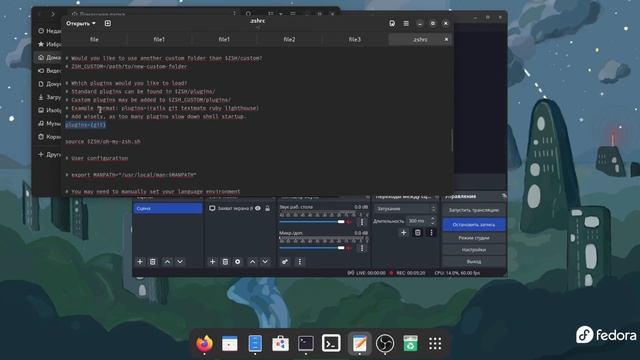The width and height of the screenshot is (640, 360).
Task: Remove selected scene with trash icon in OBS
Action: point(153,262)
